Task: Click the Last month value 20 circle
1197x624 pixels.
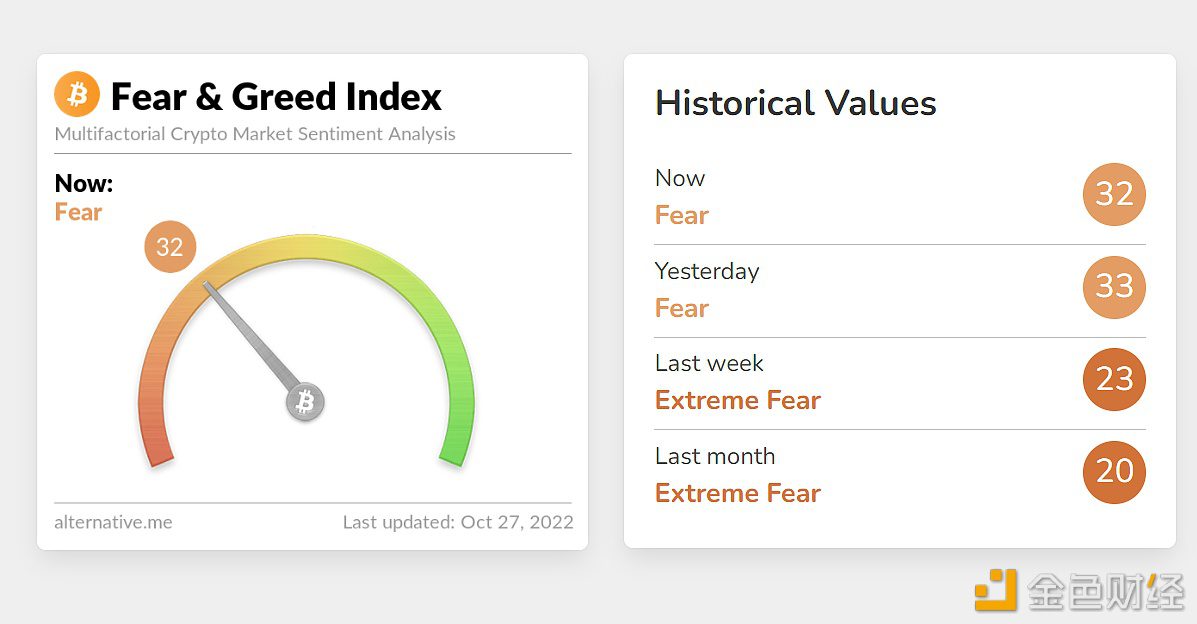Action: click(x=1114, y=471)
